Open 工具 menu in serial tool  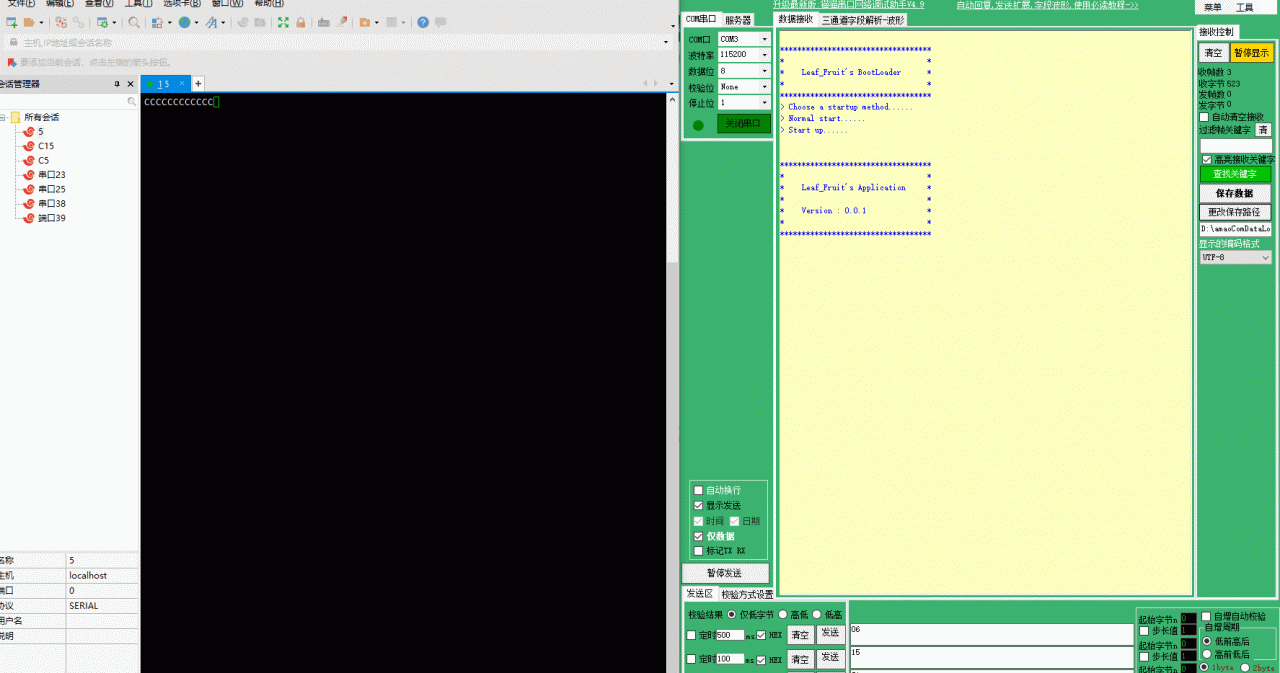click(1245, 7)
